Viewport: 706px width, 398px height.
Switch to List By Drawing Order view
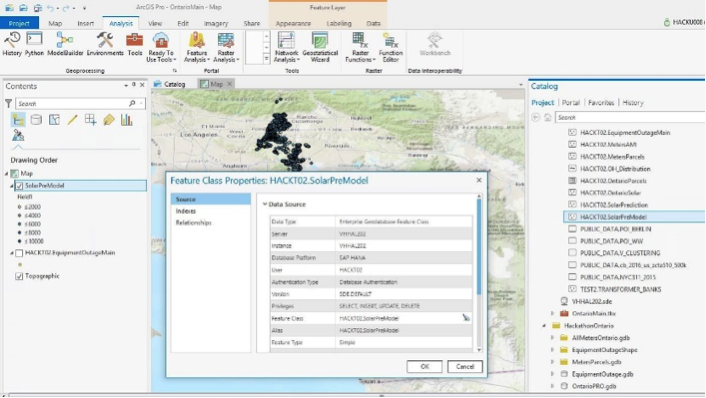pyautogui.click(x=18, y=120)
